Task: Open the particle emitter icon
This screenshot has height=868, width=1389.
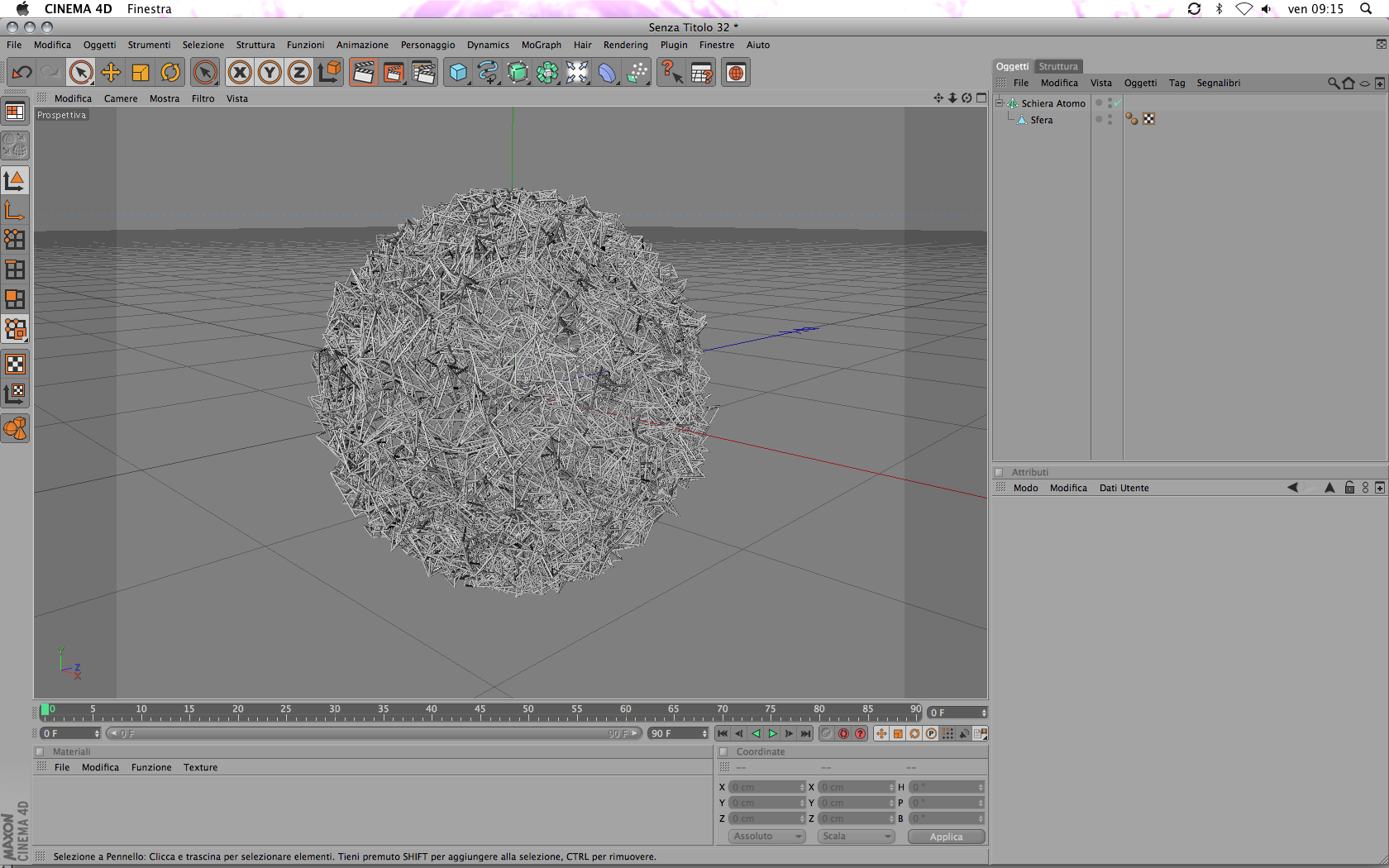Action: [x=637, y=73]
